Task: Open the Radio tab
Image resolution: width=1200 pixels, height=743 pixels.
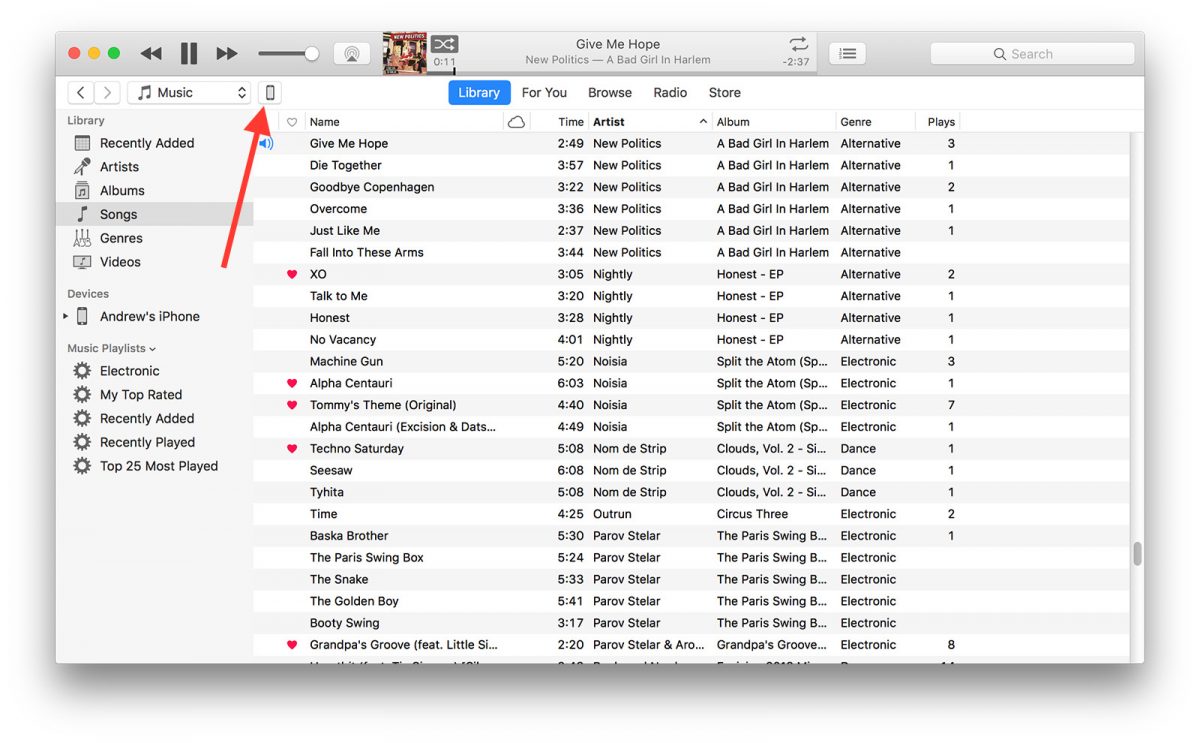Action: point(670,92)
